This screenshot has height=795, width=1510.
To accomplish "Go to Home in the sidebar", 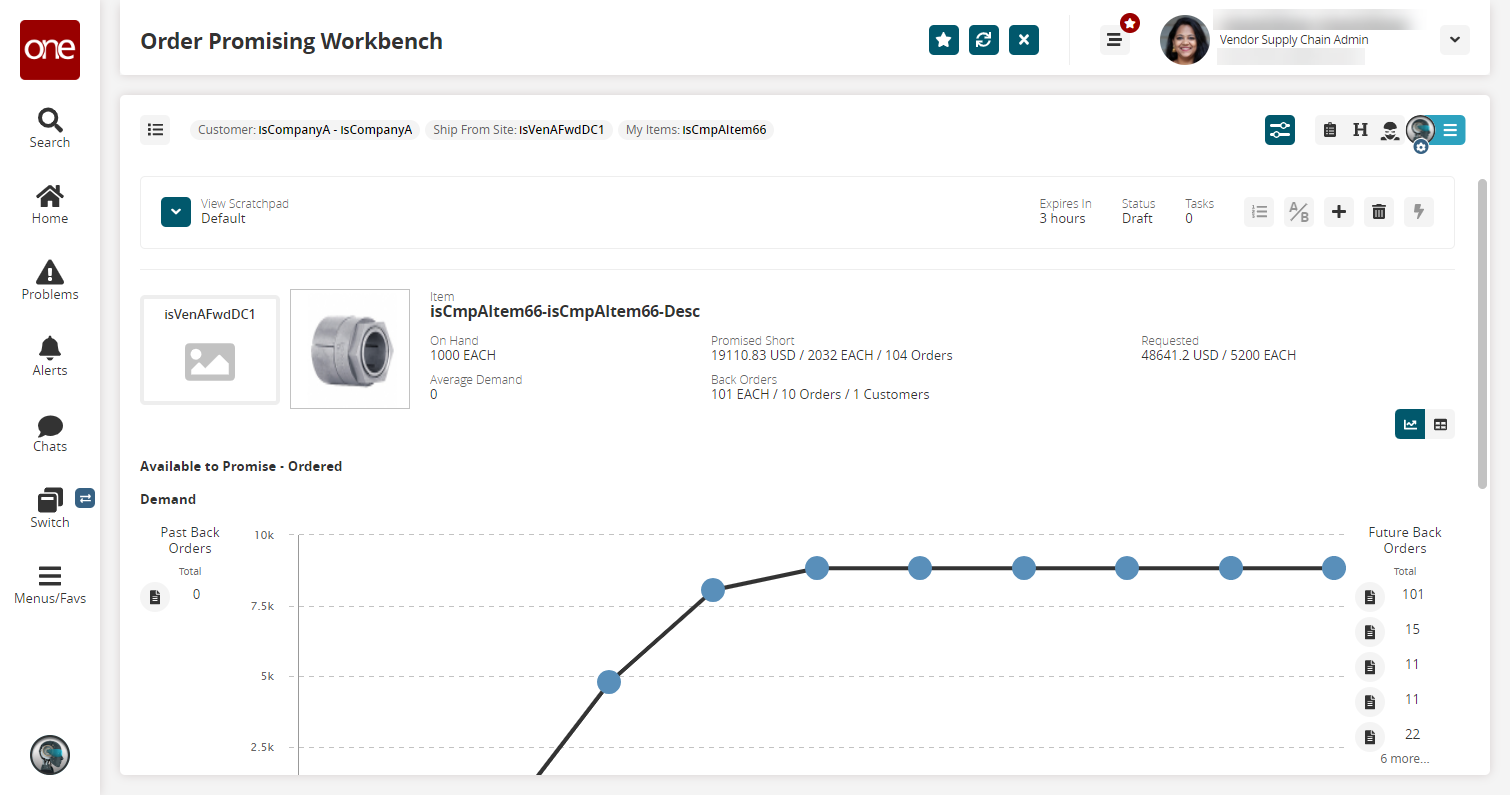I will (x=49, y=205).
